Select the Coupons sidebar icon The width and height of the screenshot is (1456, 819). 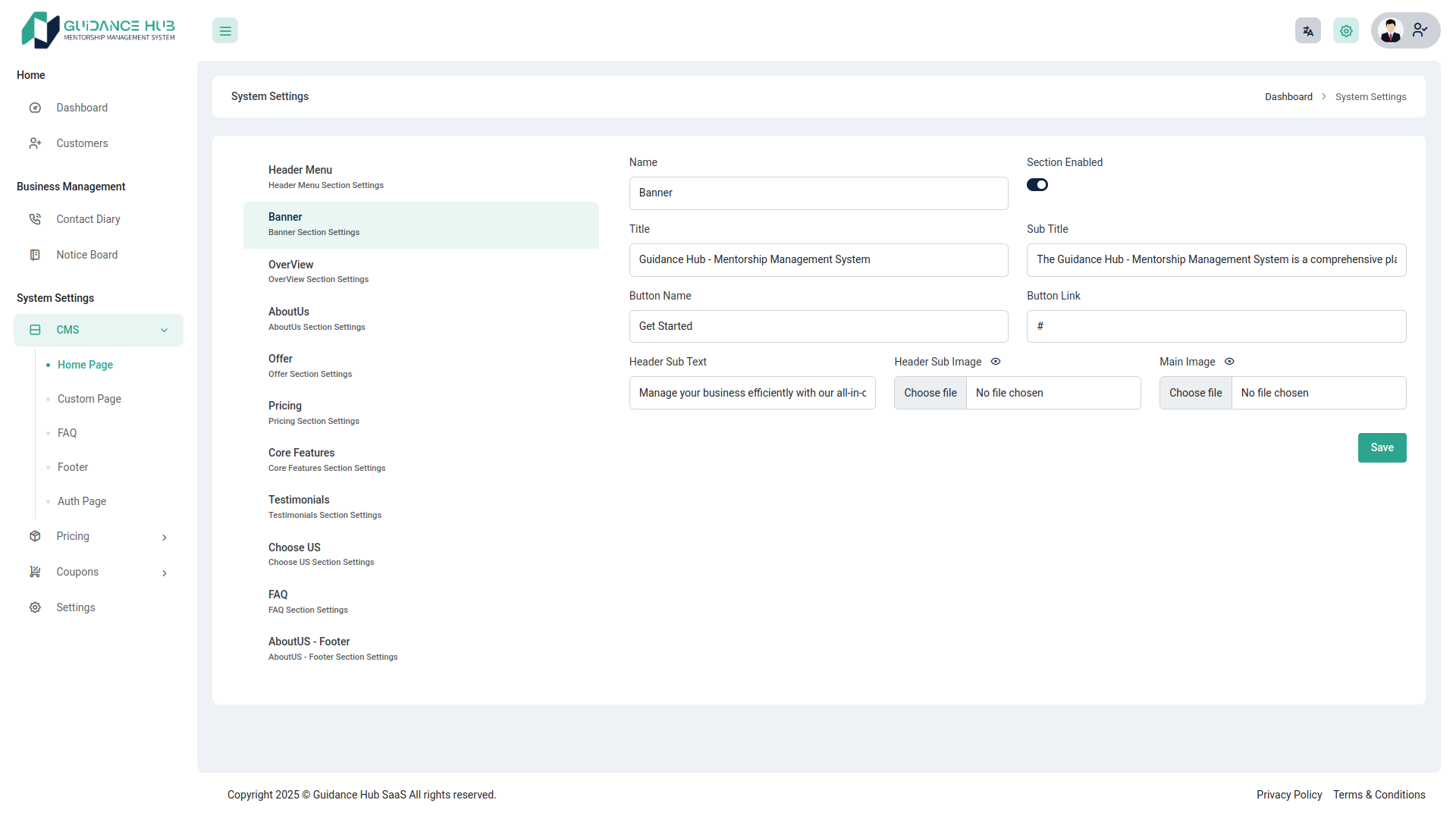35,572
